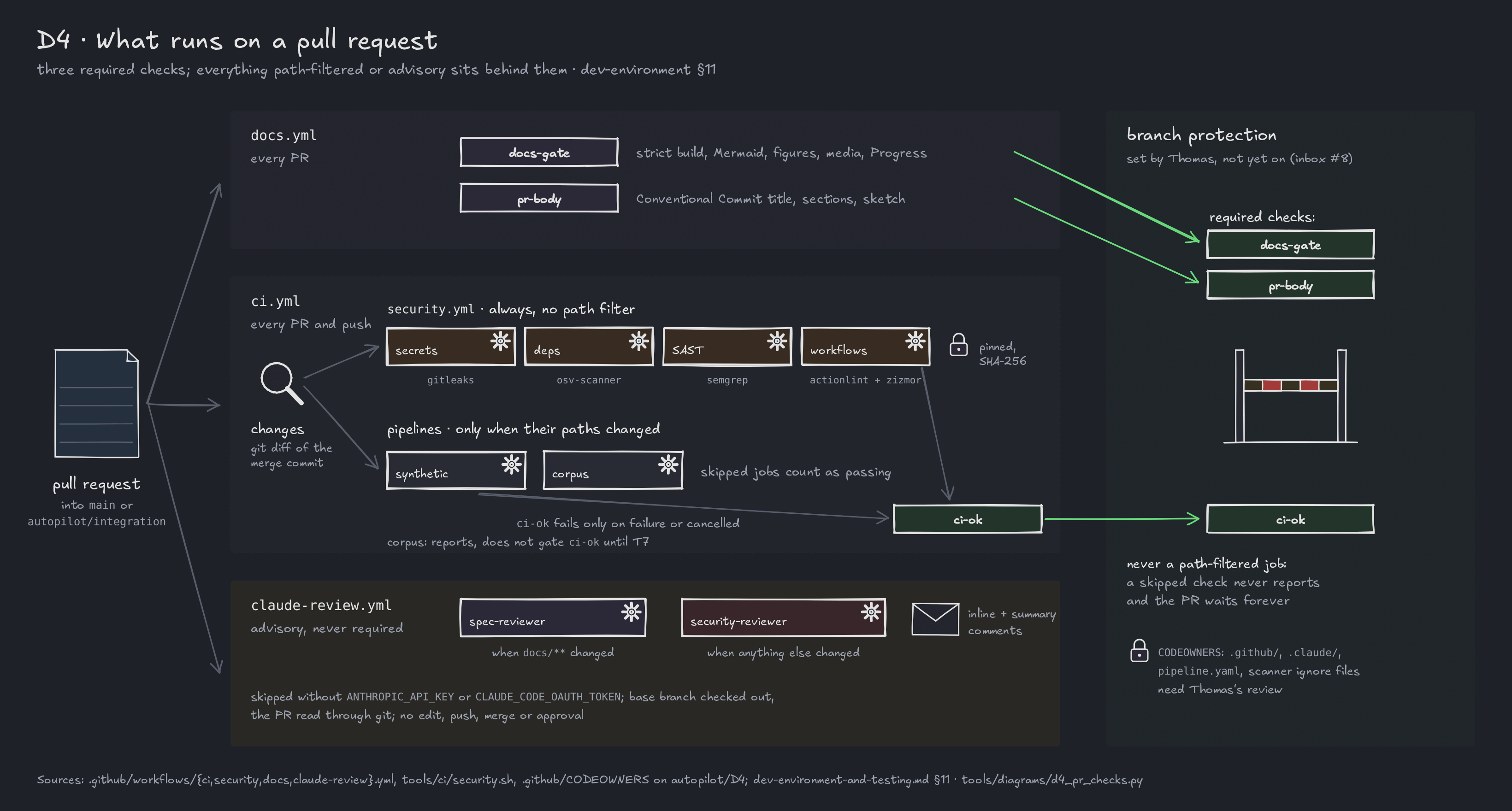The width and height of the screenshot is (1512, 811).
Task: Click the osv-scanner caption
Action: click(589, 380)
